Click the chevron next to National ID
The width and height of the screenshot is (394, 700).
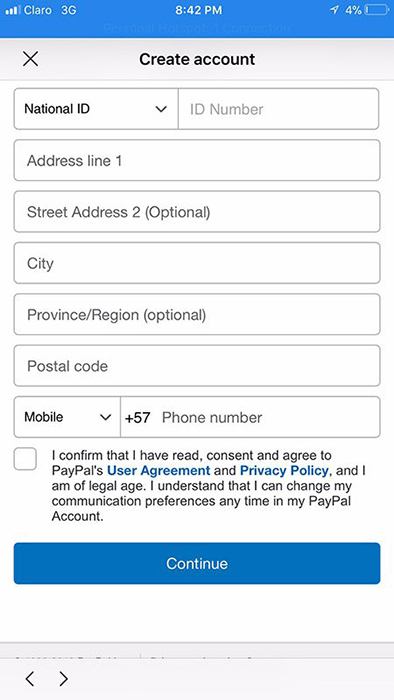[161, 109]
